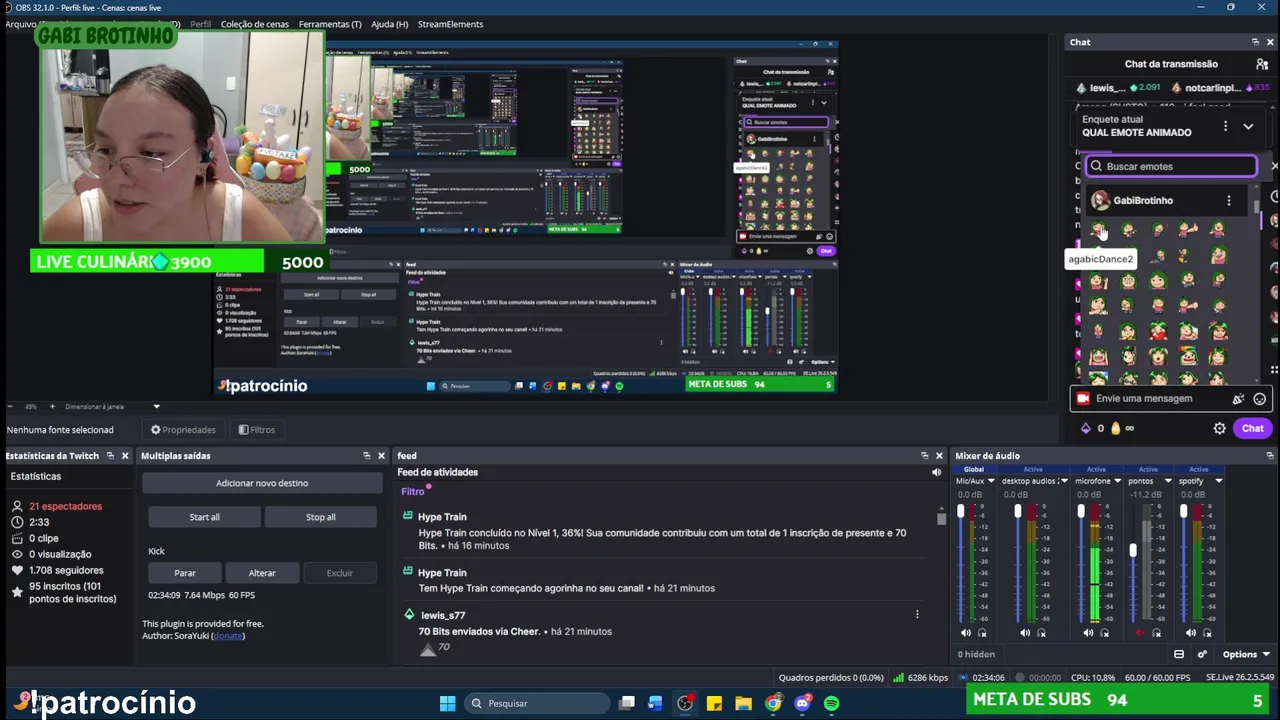Adjust the Mic/Aux volume fader
This screenshot has width=1280, height=720.
pos(961,513)
